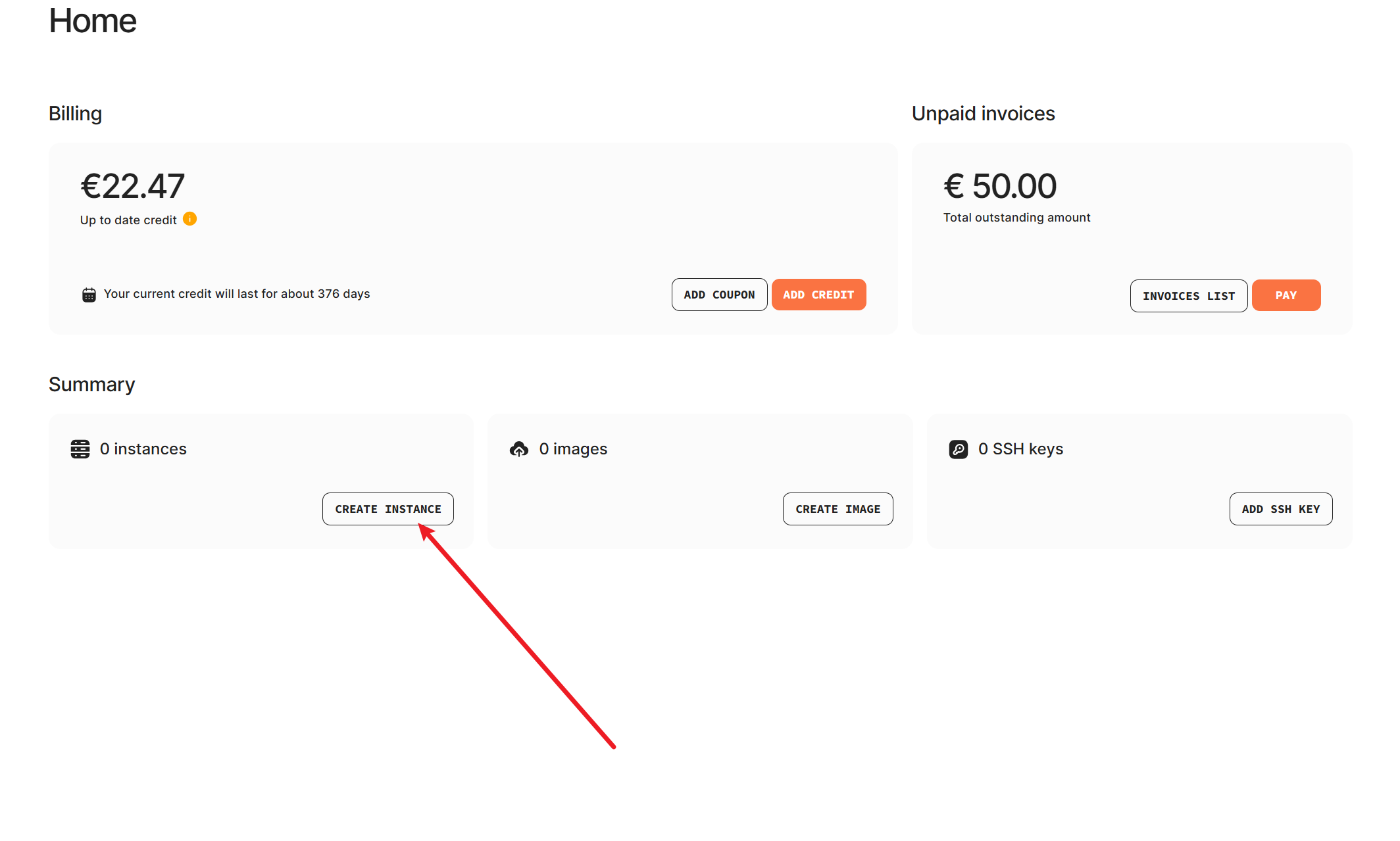This screenshot has width=1400, height=841.
Task: Click CREATE INSTANCE button
Action: click(387, 509)
